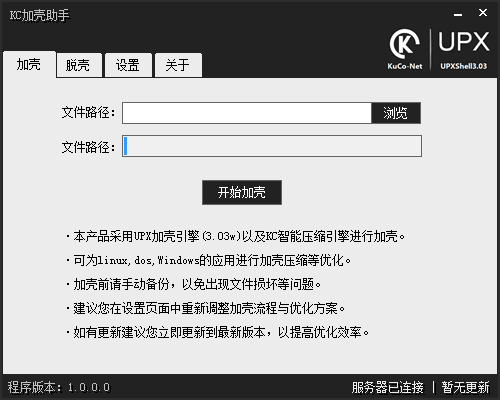This screenshot has height=400, width=500.
Task: Click the note about UPX加壳引擎 3.03w
Action: coord(235,236)
